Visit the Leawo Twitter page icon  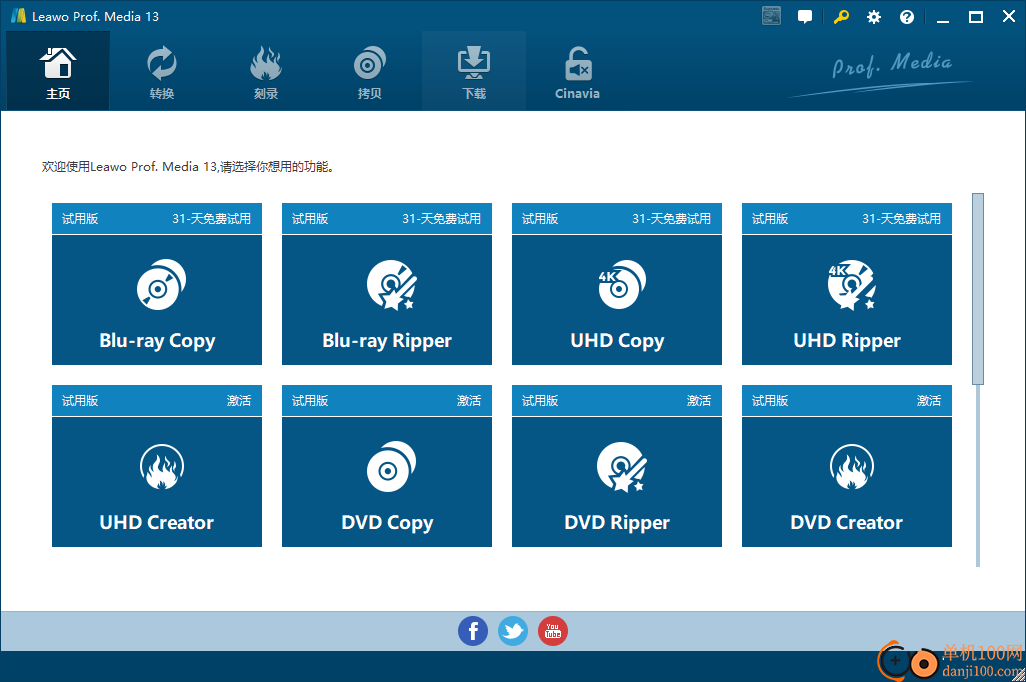tap(513, 631)
